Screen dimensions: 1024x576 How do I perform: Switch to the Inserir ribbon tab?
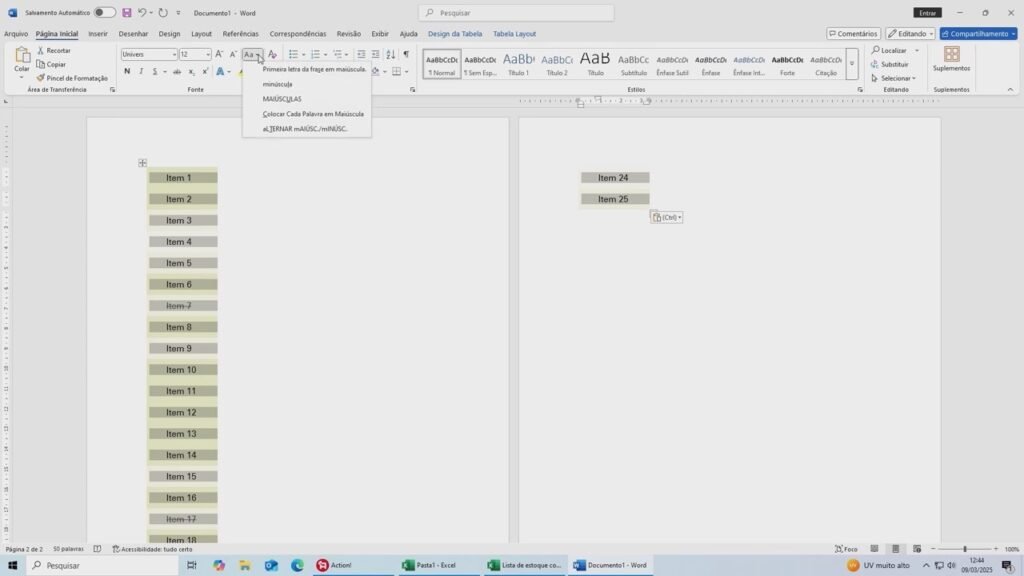tap(98, 33)
